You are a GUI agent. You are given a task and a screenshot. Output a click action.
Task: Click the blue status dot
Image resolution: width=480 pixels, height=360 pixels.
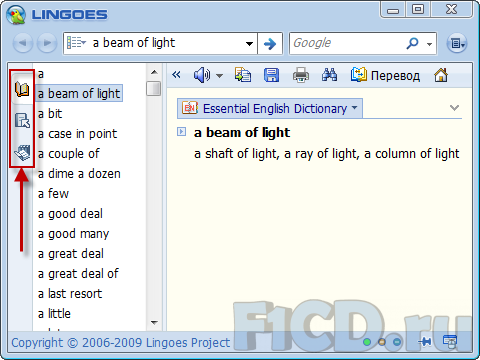click(x=397, y=342)
